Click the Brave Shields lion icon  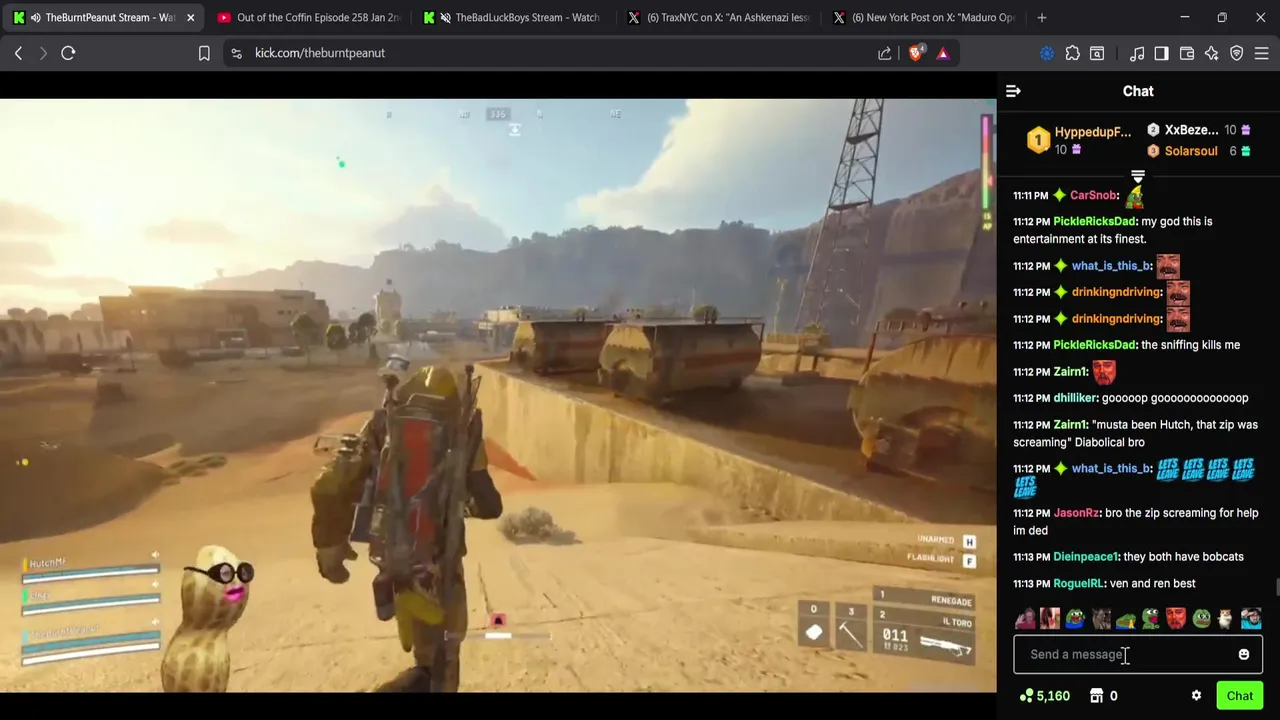pyautogui.click(x=916, y=53)
